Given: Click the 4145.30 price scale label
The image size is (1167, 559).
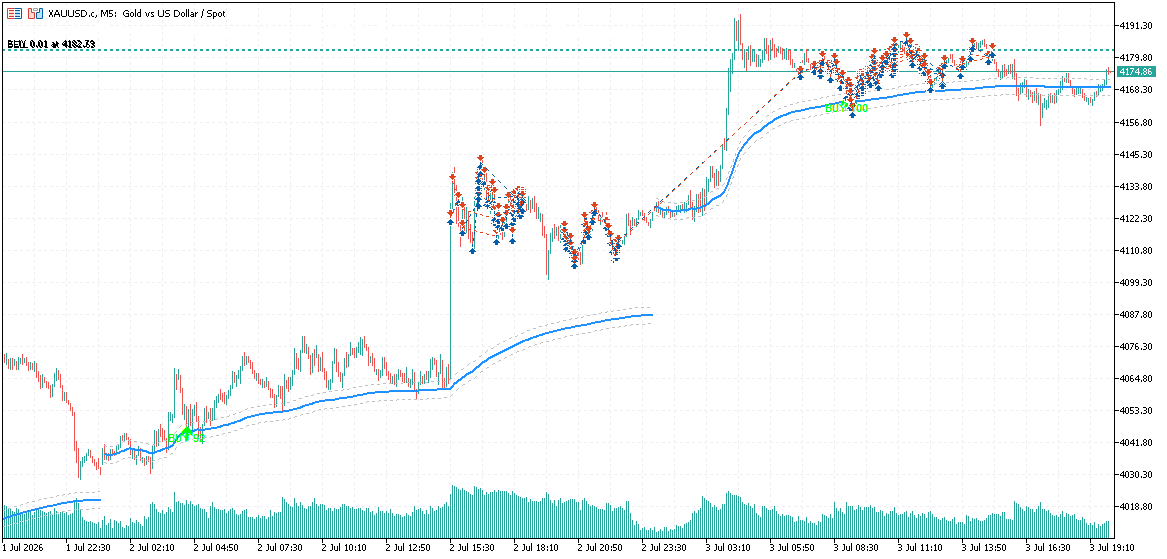Looking at the screenshot, I should coord(1136,154).
